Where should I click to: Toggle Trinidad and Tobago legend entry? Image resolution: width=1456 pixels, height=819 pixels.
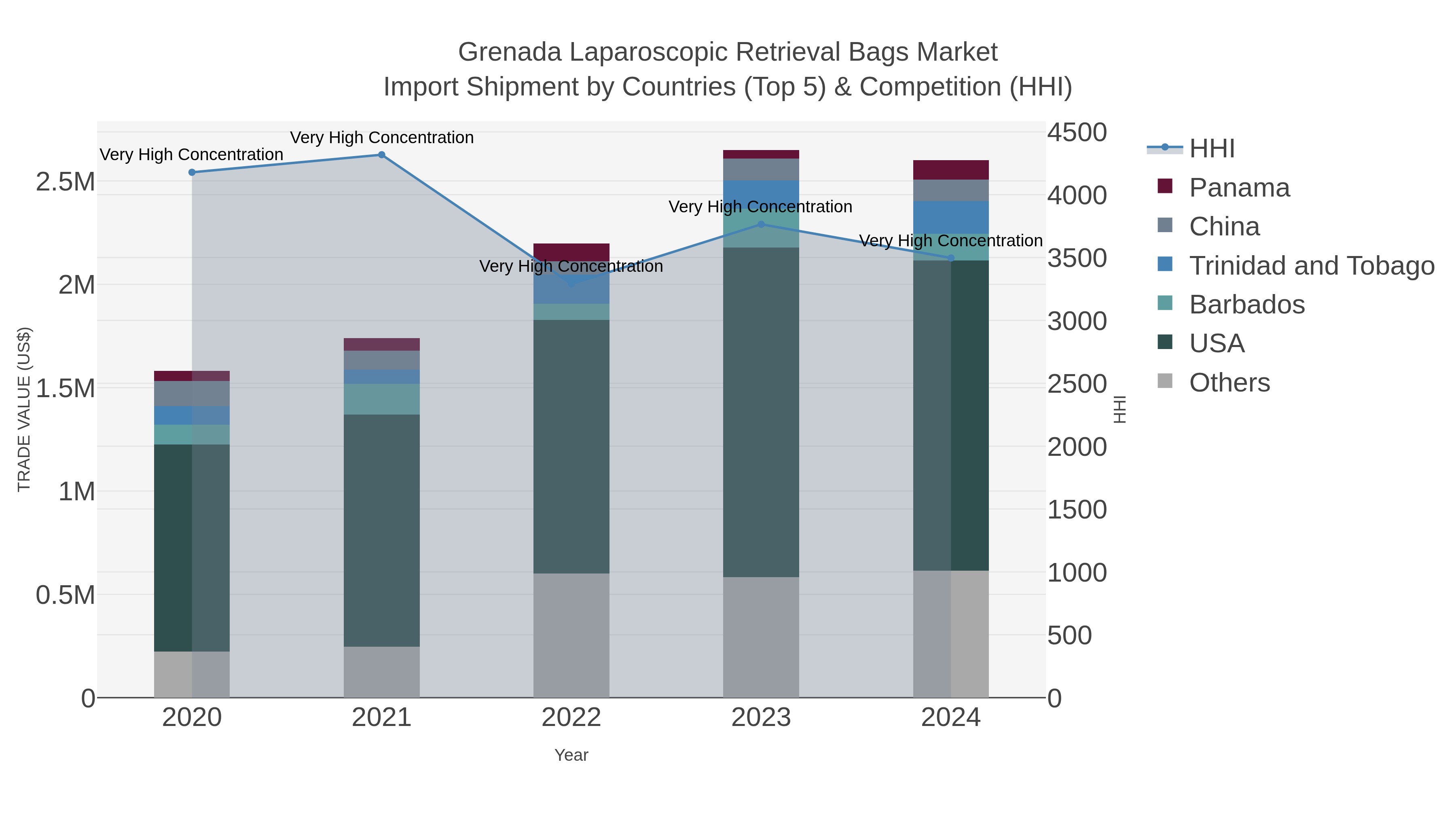(1296, 265)
